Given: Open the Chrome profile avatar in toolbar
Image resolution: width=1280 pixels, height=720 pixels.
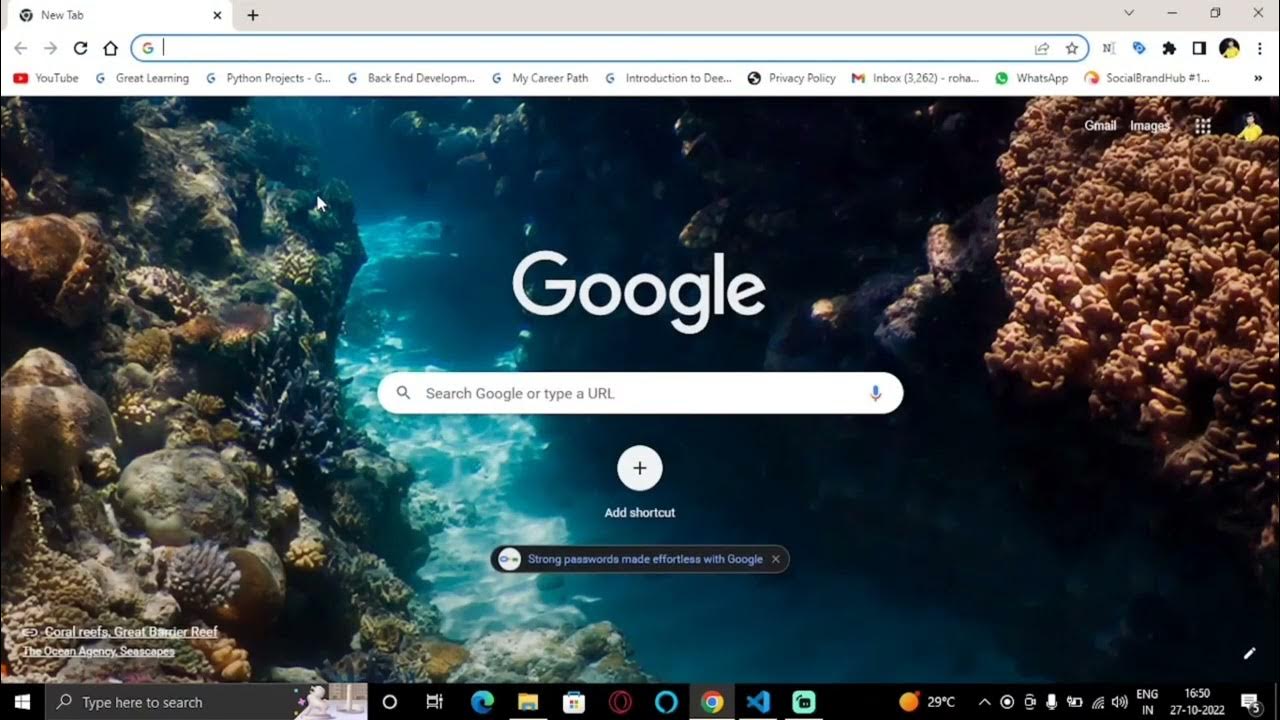Looking at the screenshot, I should coord(1229,48).
